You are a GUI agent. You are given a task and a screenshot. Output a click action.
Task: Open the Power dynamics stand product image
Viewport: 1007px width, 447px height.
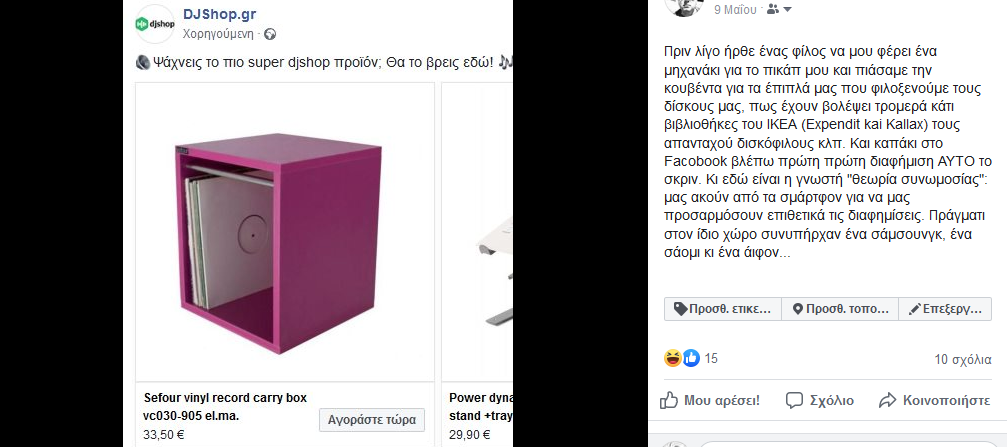[x=477, y=232]
